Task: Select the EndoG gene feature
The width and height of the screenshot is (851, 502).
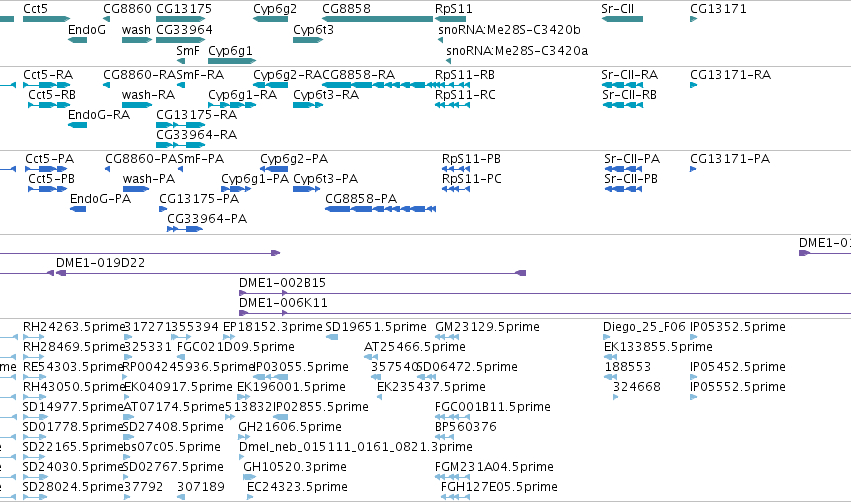Action: coord(77,40)
